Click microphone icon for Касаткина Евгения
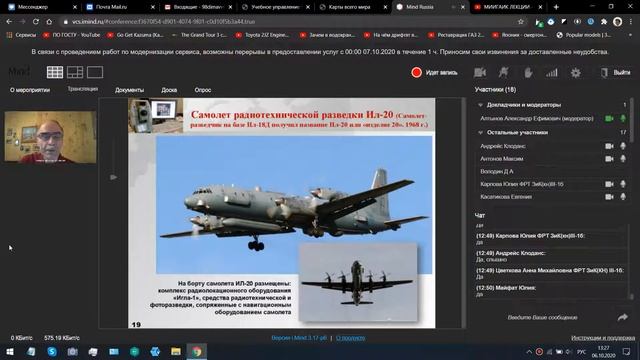 coord(623,197)
